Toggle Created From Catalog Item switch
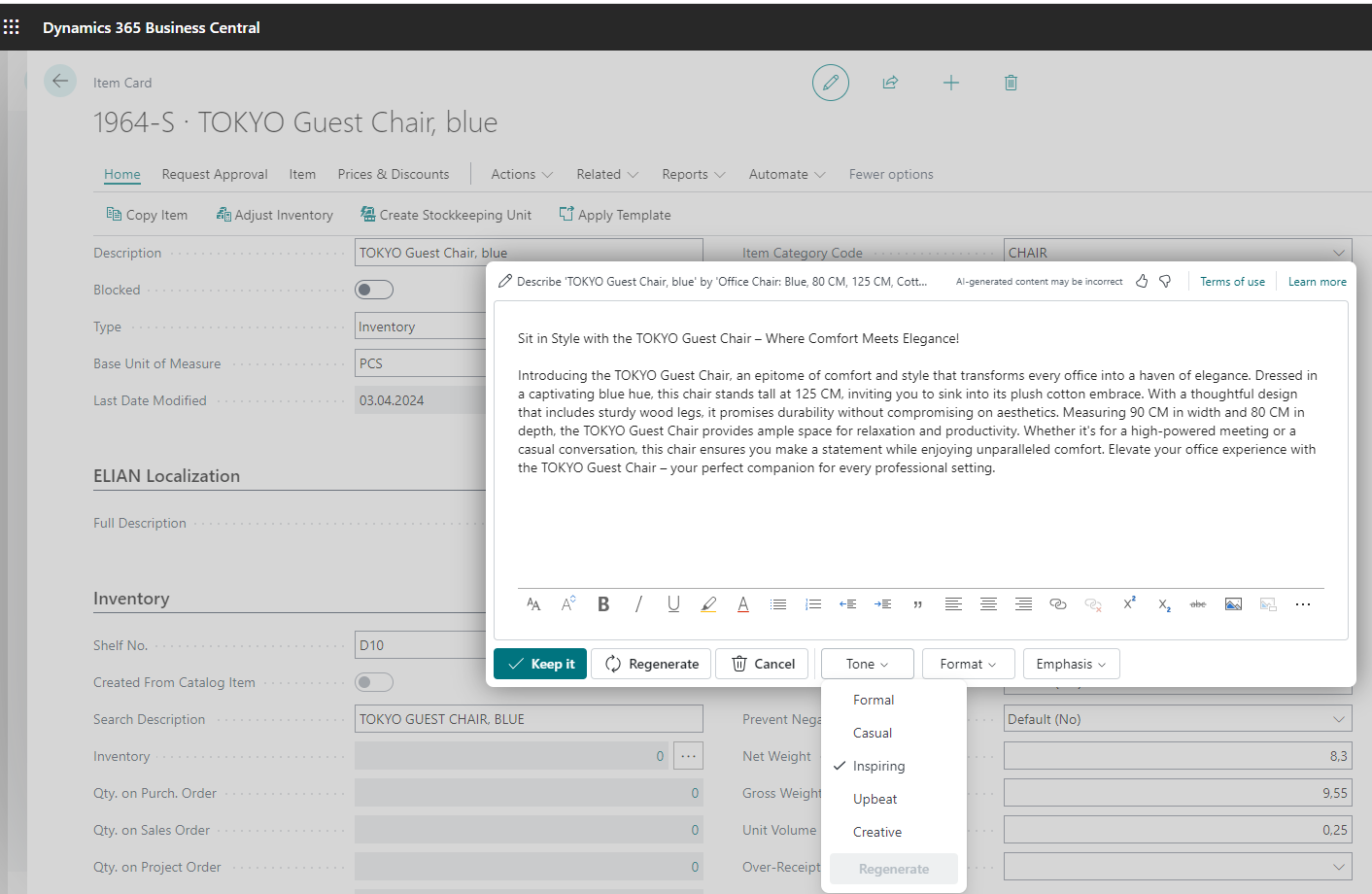The height and width of the screenshot is (894, 1372). [374, 682]
